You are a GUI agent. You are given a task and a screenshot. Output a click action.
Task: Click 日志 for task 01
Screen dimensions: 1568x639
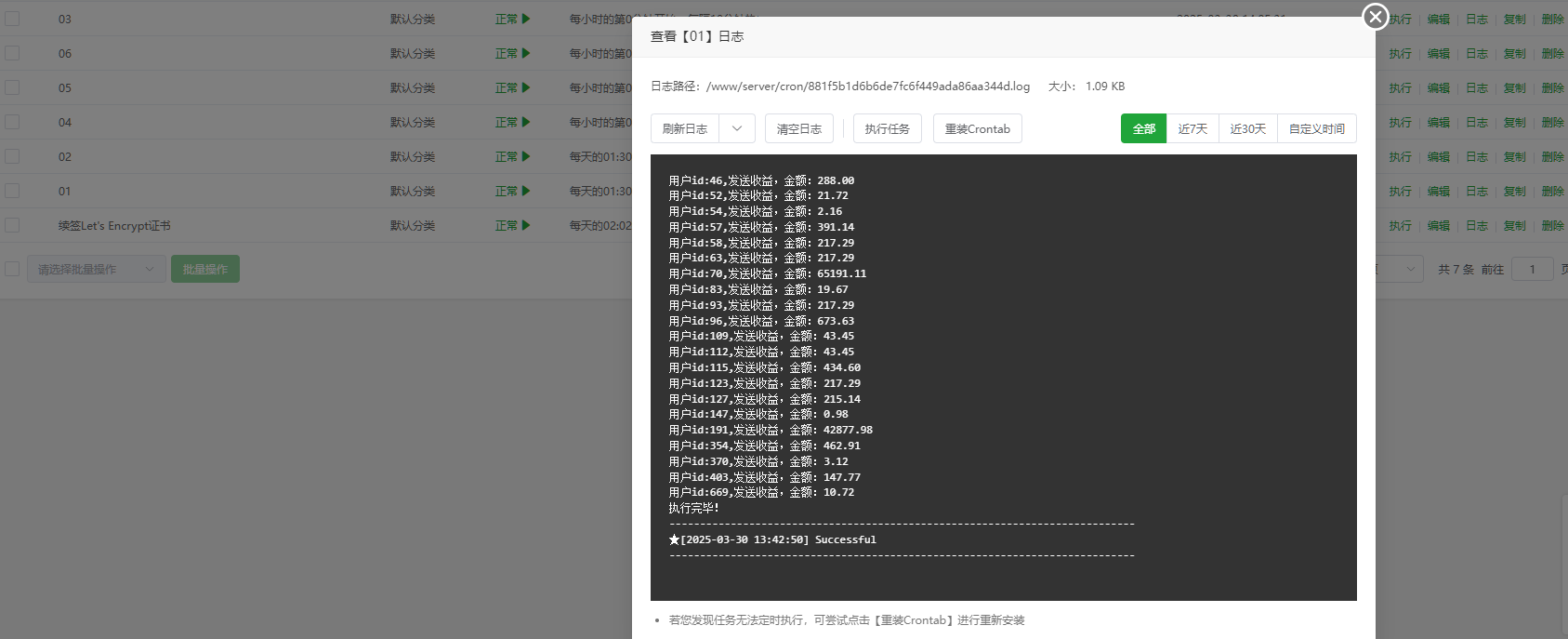[1477, 191]
